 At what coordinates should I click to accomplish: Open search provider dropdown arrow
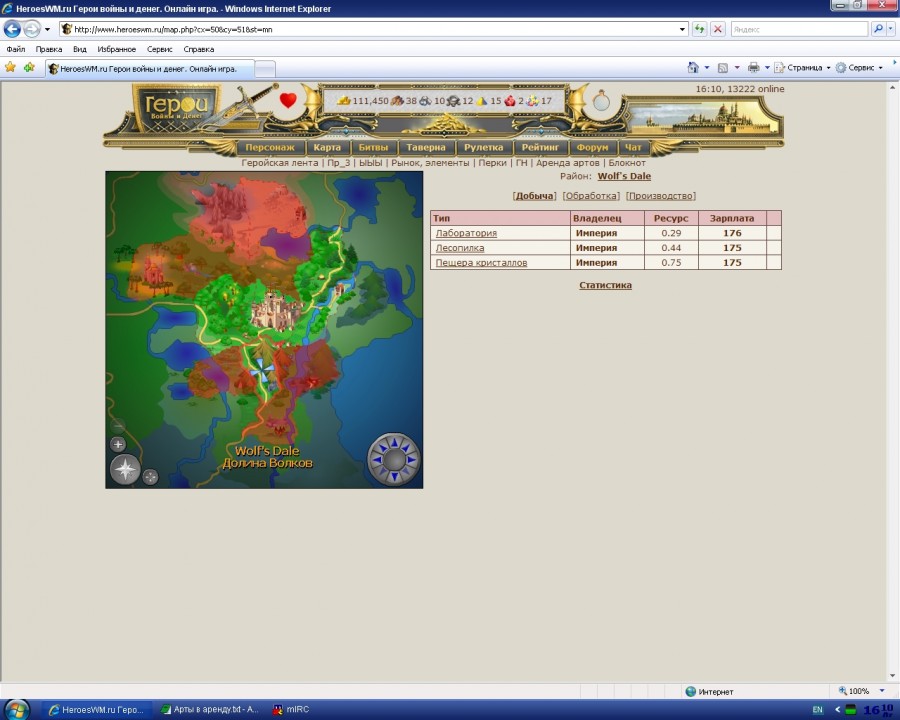(891, 29)
